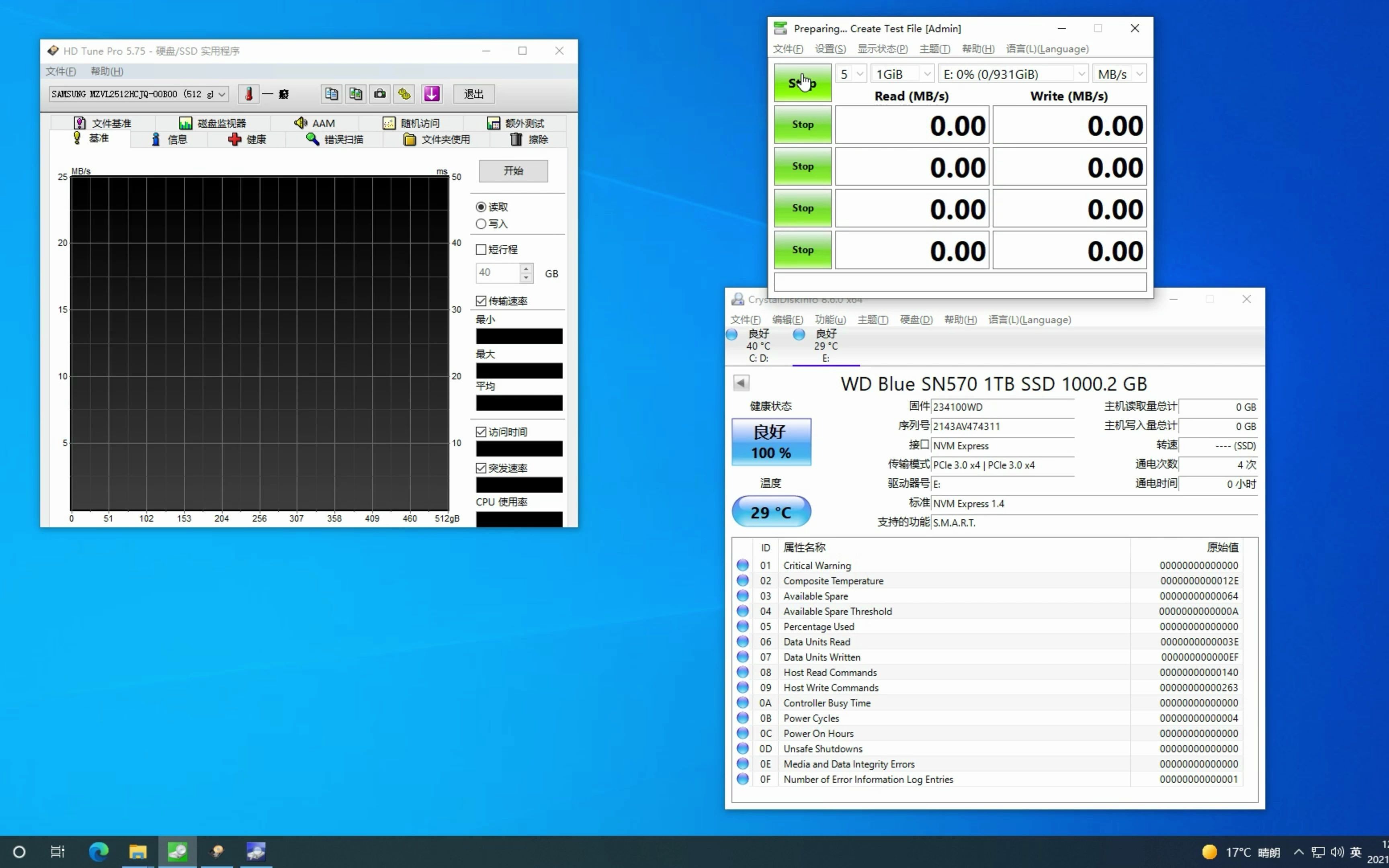Click the back arrow in CrystalDiskInfo

point(741,383)
